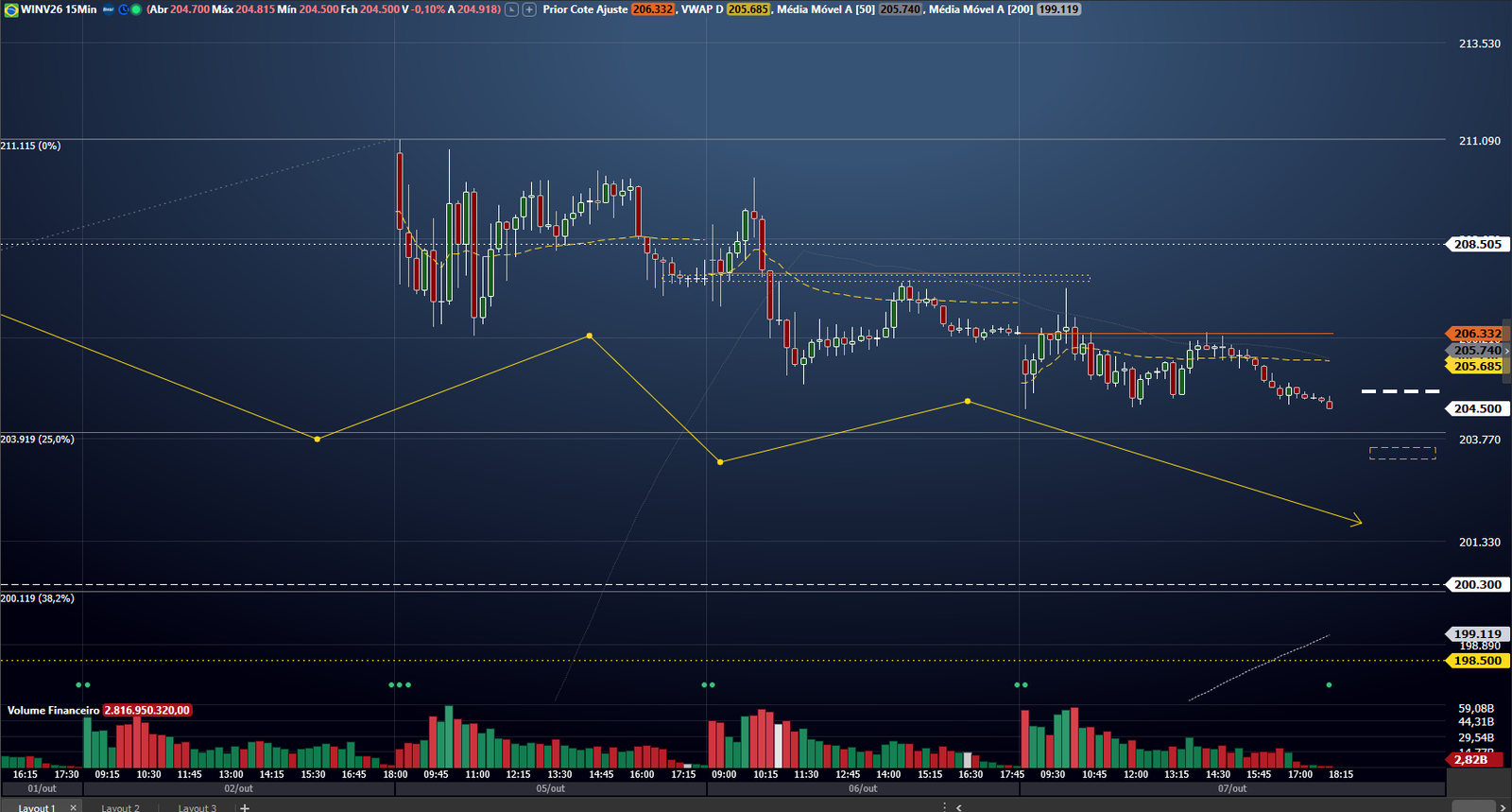This screenshot has height=812, width=1512.
Task: Click the plus box icon before Prior Cote Ajuste
Action: point(529,9)
